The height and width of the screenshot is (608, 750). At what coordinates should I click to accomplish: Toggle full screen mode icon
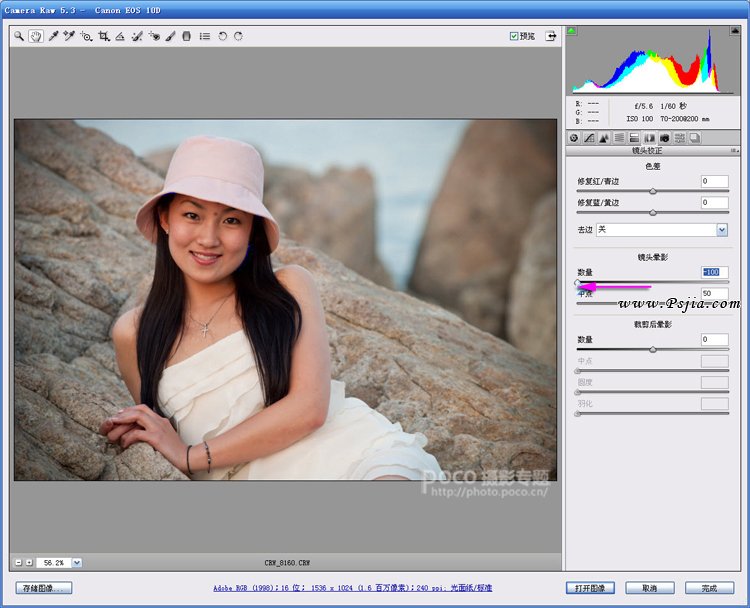550,36
